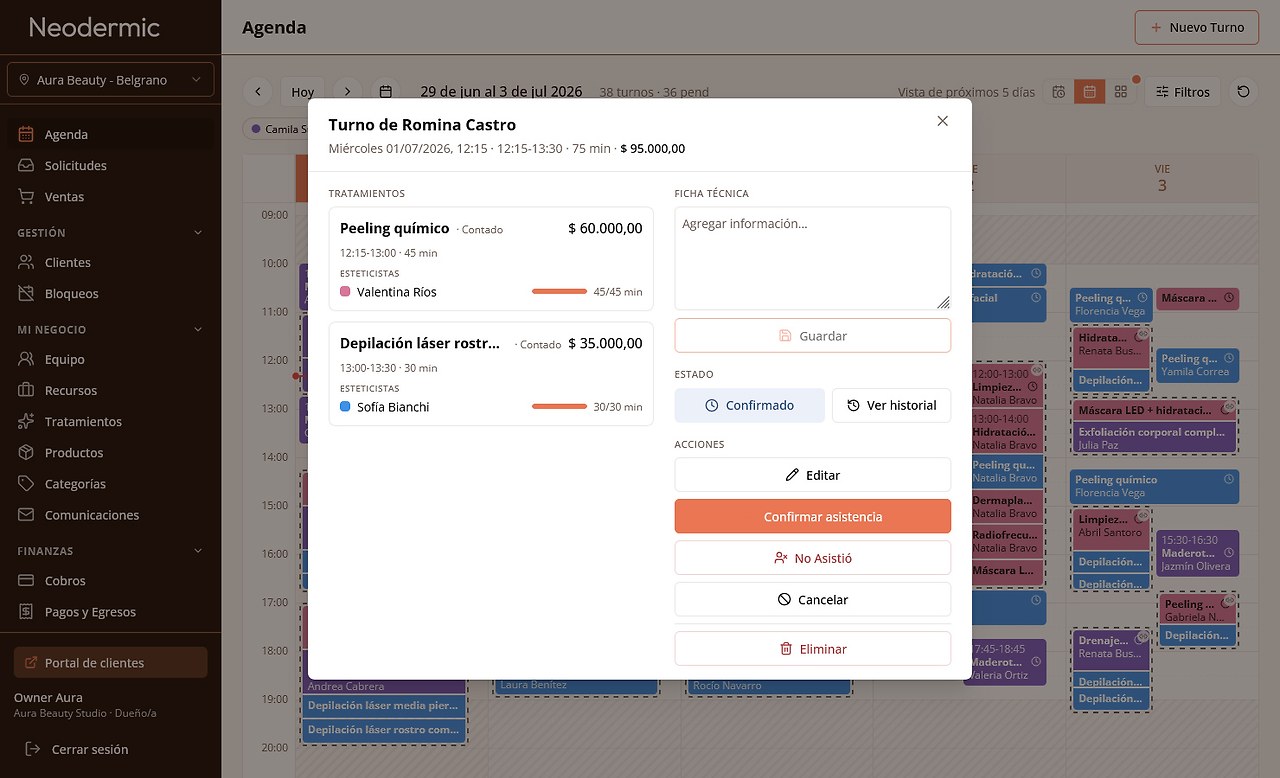Open Portal de clientes
The height and width of the screenshot is (778, 1280).
(x=110, y=663)
